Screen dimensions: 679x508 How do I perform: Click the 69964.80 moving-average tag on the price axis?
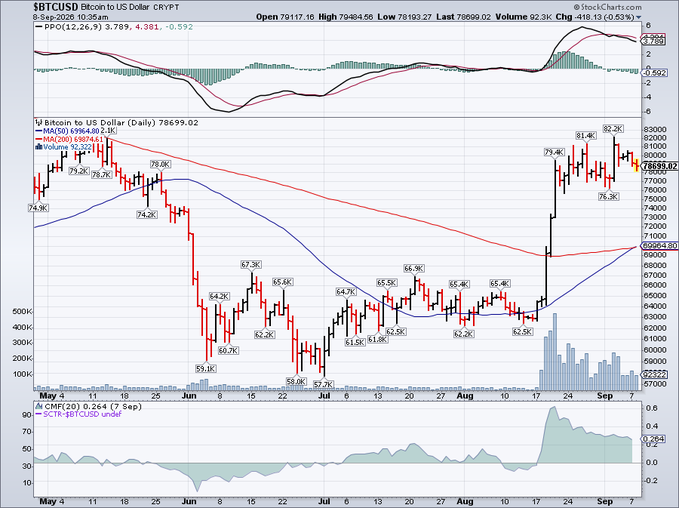(x=660, y=246)
